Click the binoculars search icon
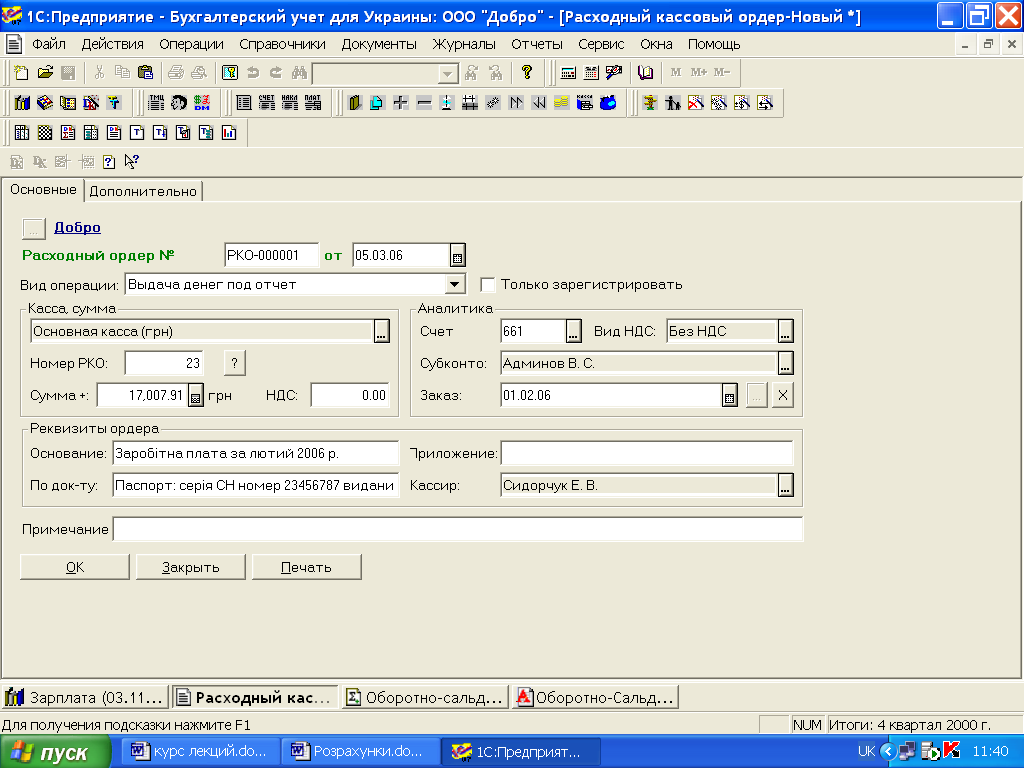1024x768 pixels. (x=298, y=72)
